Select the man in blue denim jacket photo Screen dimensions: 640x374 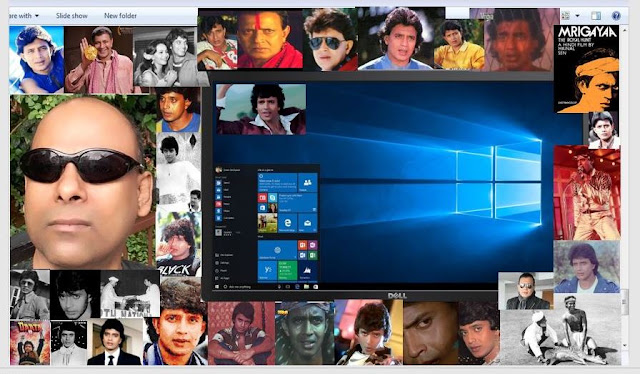pyautogui.click(x=587, y=267)
